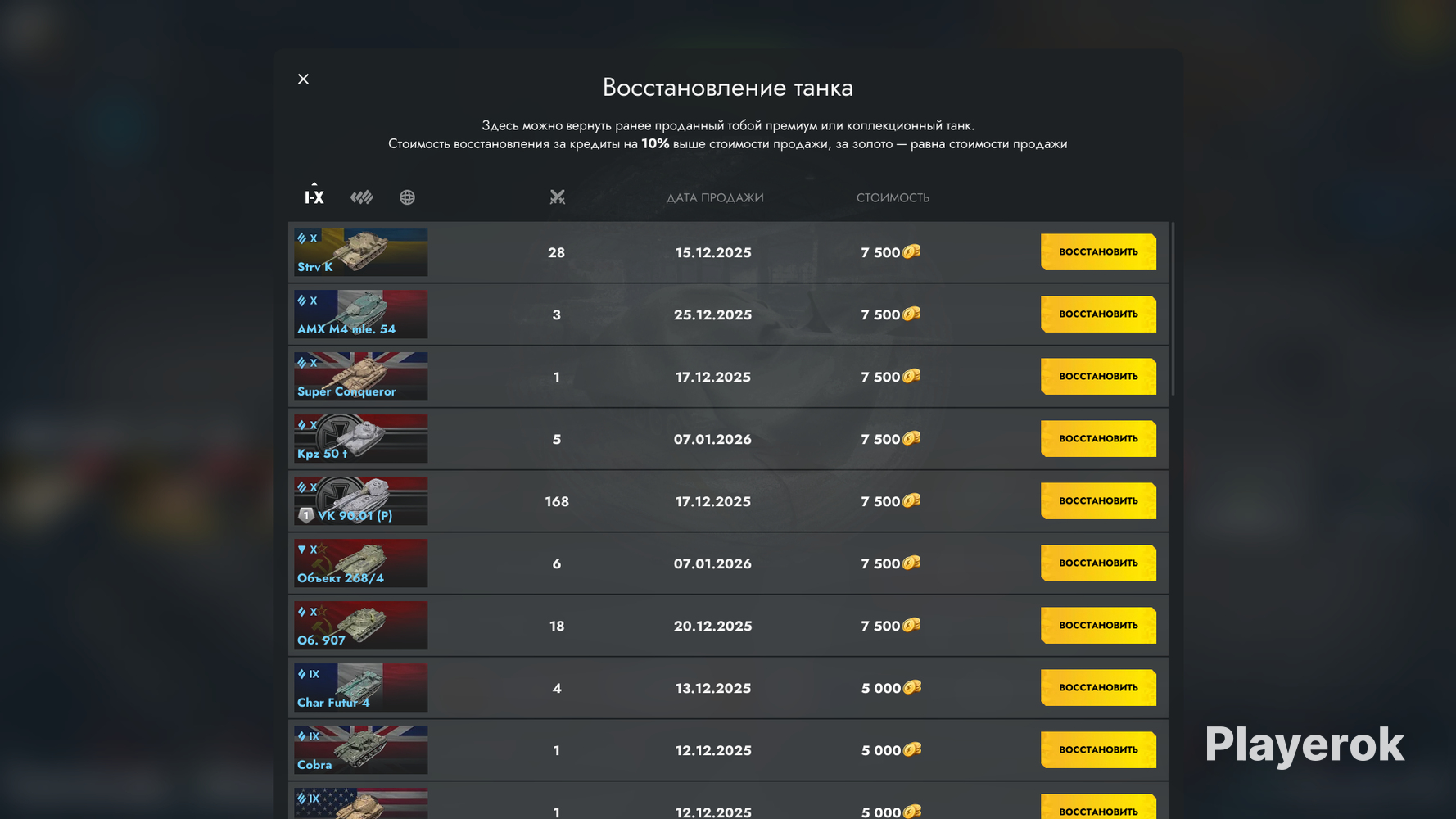Screen dimensions: 1456x819
Task: Select the Об. 907 tank thumbnail
Action: (x=361, y=626)
